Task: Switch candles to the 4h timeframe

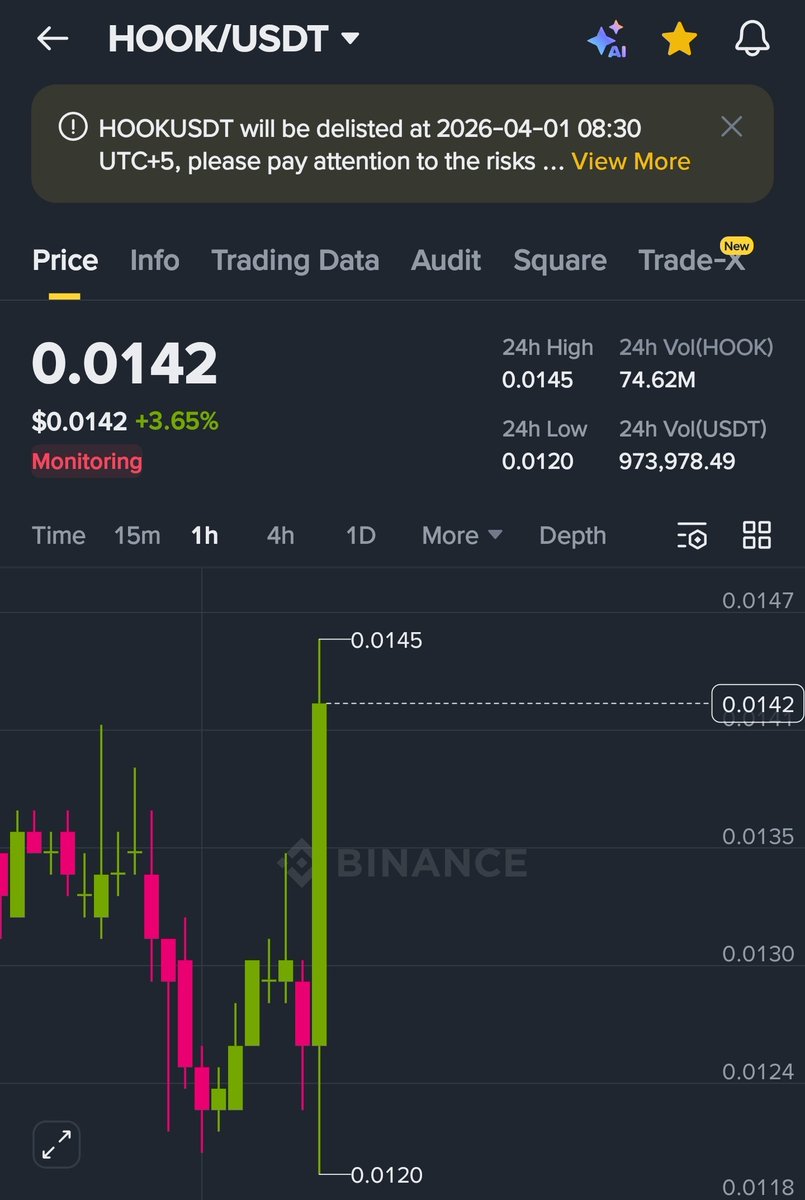Action: tap(280, 536)
